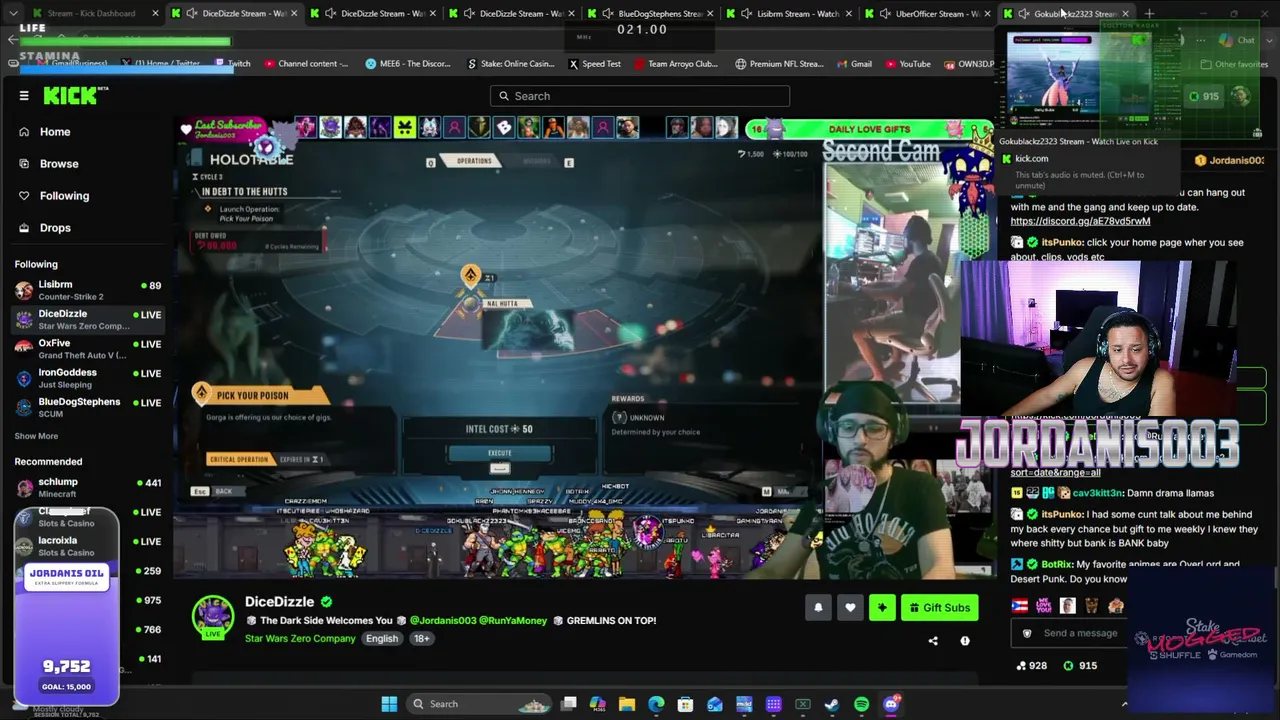Click the green subscribe star button
This screenshot has height=720, width=1280.
882,607
